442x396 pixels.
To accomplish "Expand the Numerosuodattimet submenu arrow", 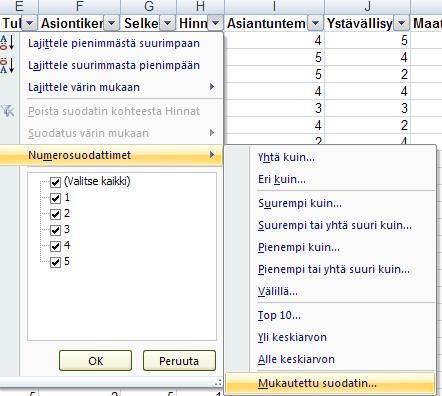I will click(x=212, y=155).
